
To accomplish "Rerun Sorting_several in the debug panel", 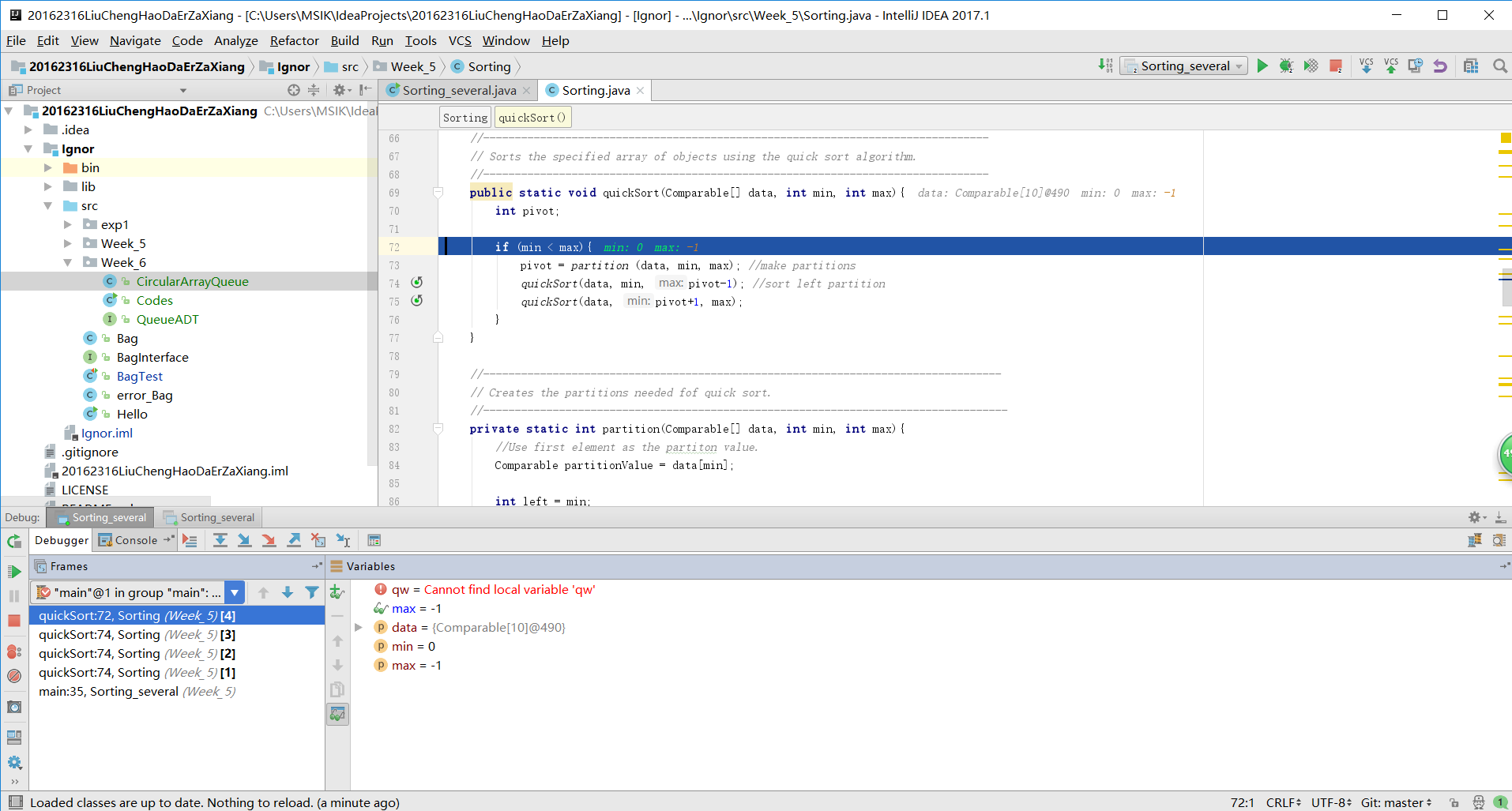I will 14,541.
